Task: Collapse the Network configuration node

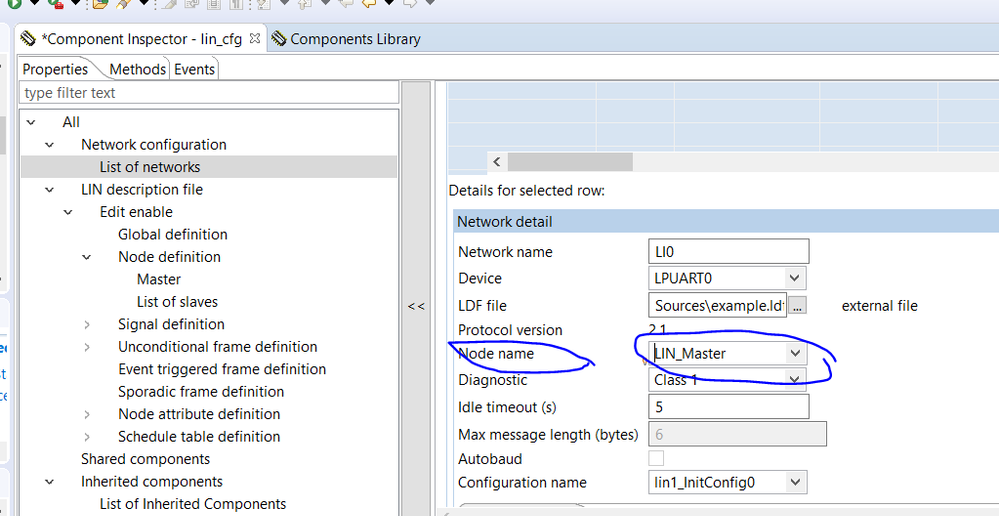Action: pyautogui.click(x=49, y=145)
